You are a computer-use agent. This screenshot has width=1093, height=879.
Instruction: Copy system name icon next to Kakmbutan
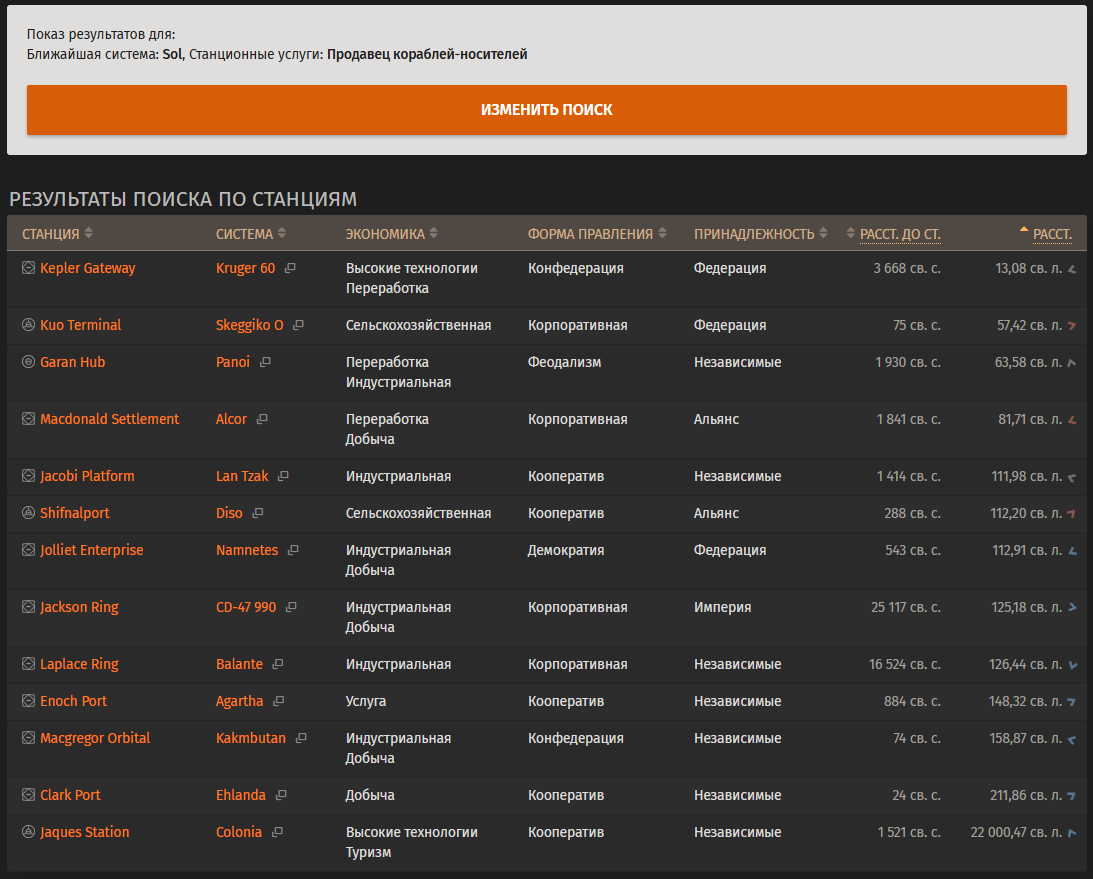301,738
